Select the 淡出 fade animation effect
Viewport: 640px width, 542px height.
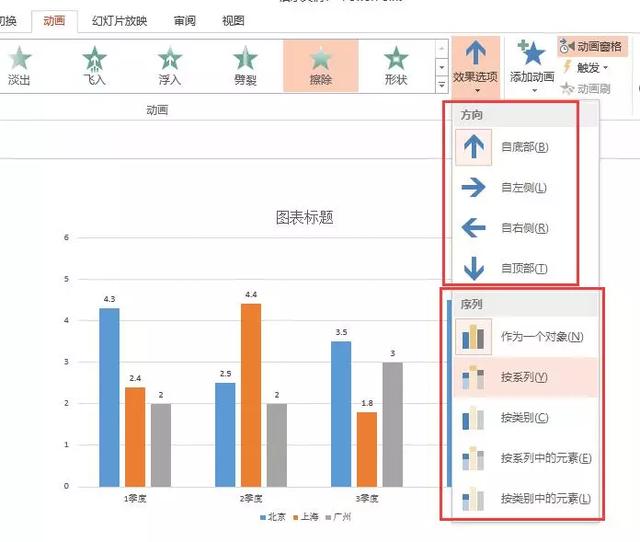[19, 66]
